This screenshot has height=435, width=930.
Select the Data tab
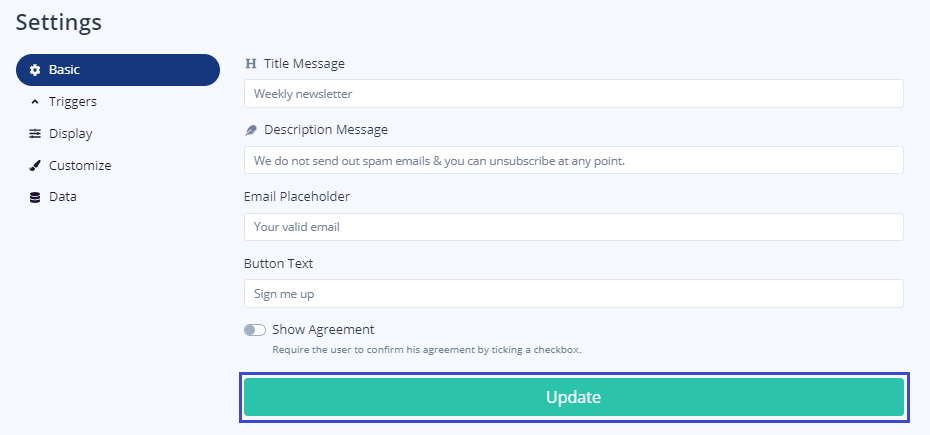pyautogui.click(x=63, y=197)
